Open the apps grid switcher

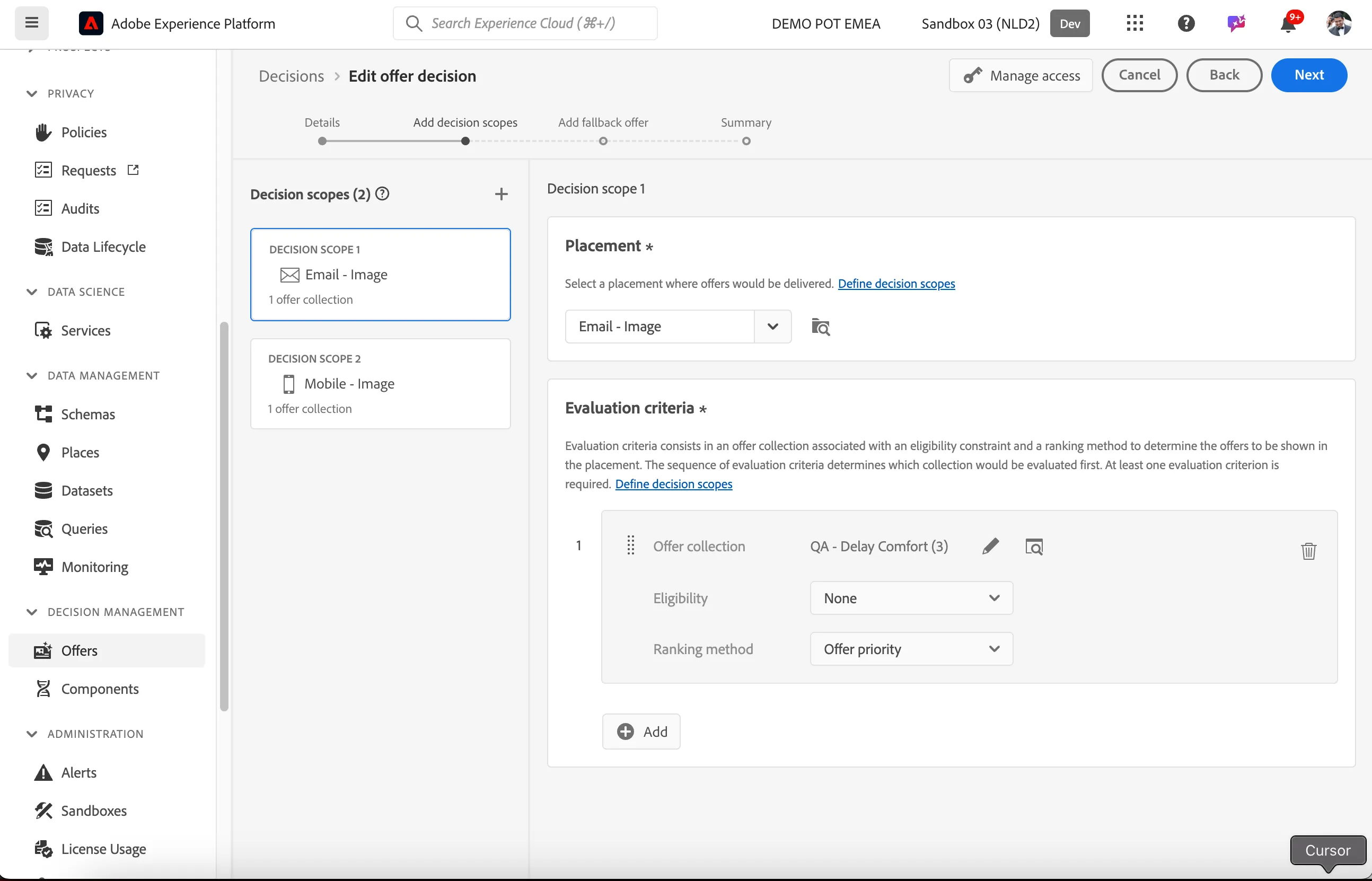click(1134, 23)
